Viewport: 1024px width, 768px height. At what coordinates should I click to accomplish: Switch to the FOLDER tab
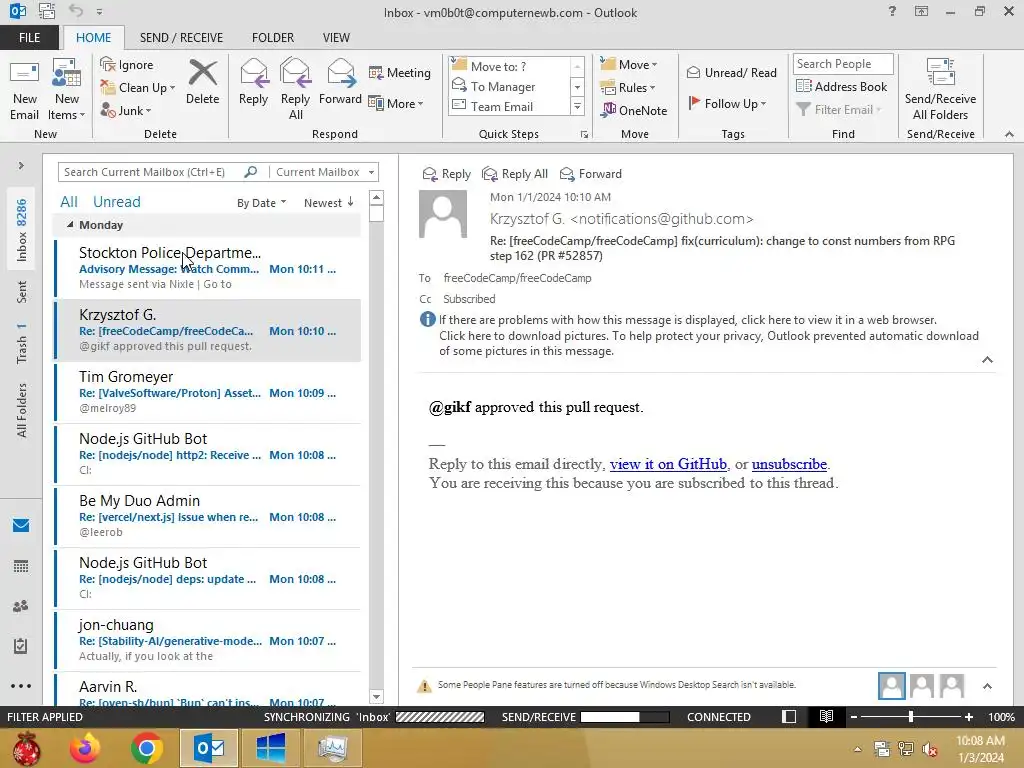pos(273,37)
